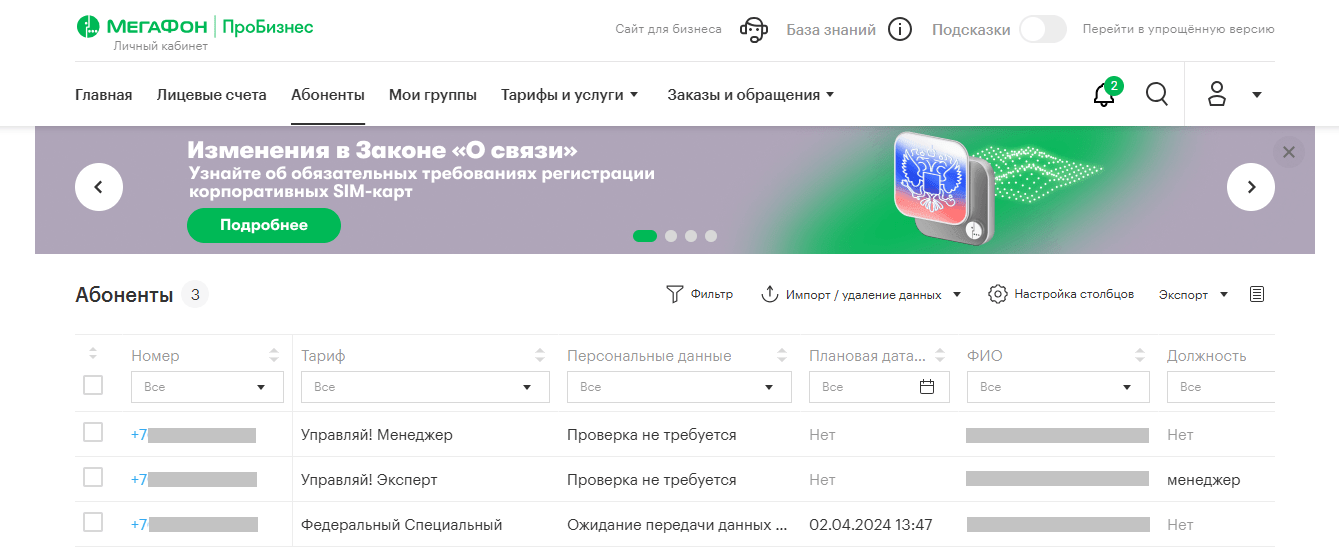Open the Мои группы tab
Screen dimensions: 1339x555
coord(433,95)
